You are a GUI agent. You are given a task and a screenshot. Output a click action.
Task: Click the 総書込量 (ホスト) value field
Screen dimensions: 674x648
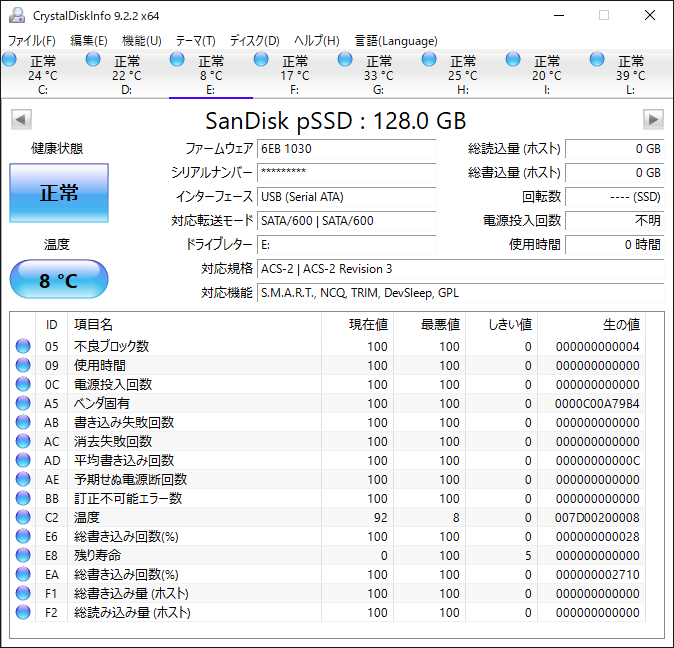615,173
